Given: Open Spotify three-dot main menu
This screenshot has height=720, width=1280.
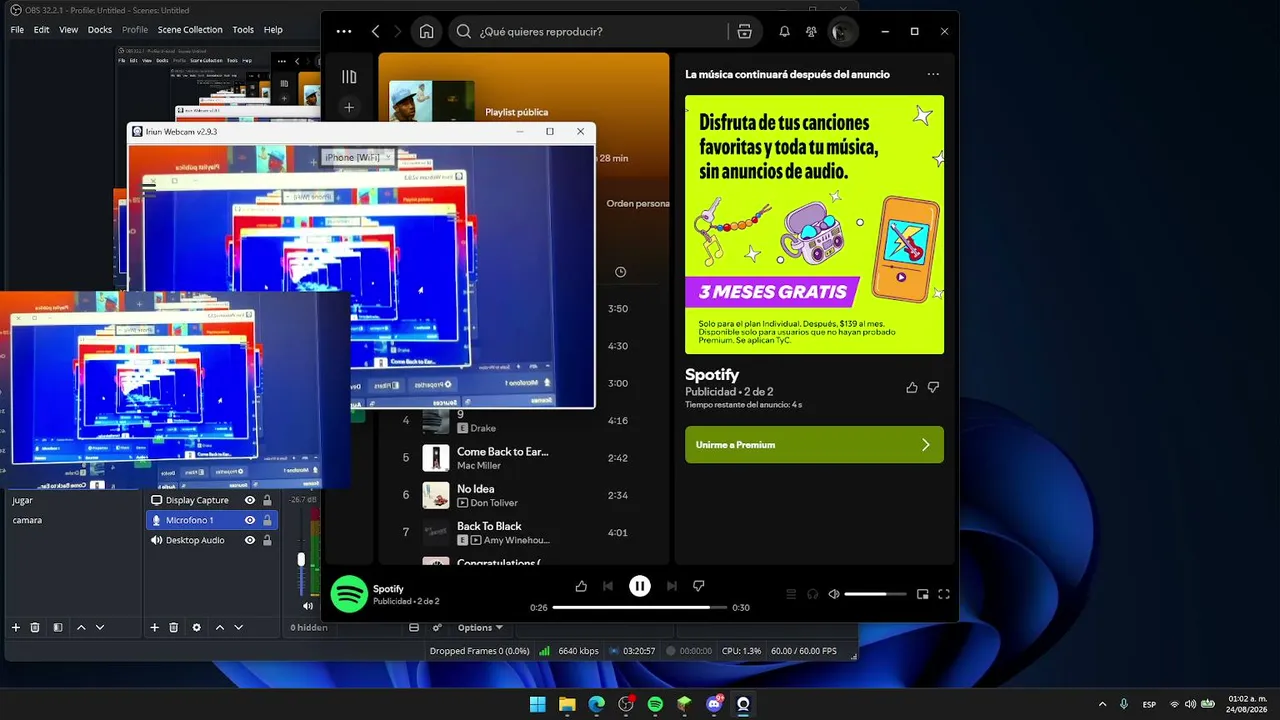Looking at the screenshot, I should (x=344, y=31).
